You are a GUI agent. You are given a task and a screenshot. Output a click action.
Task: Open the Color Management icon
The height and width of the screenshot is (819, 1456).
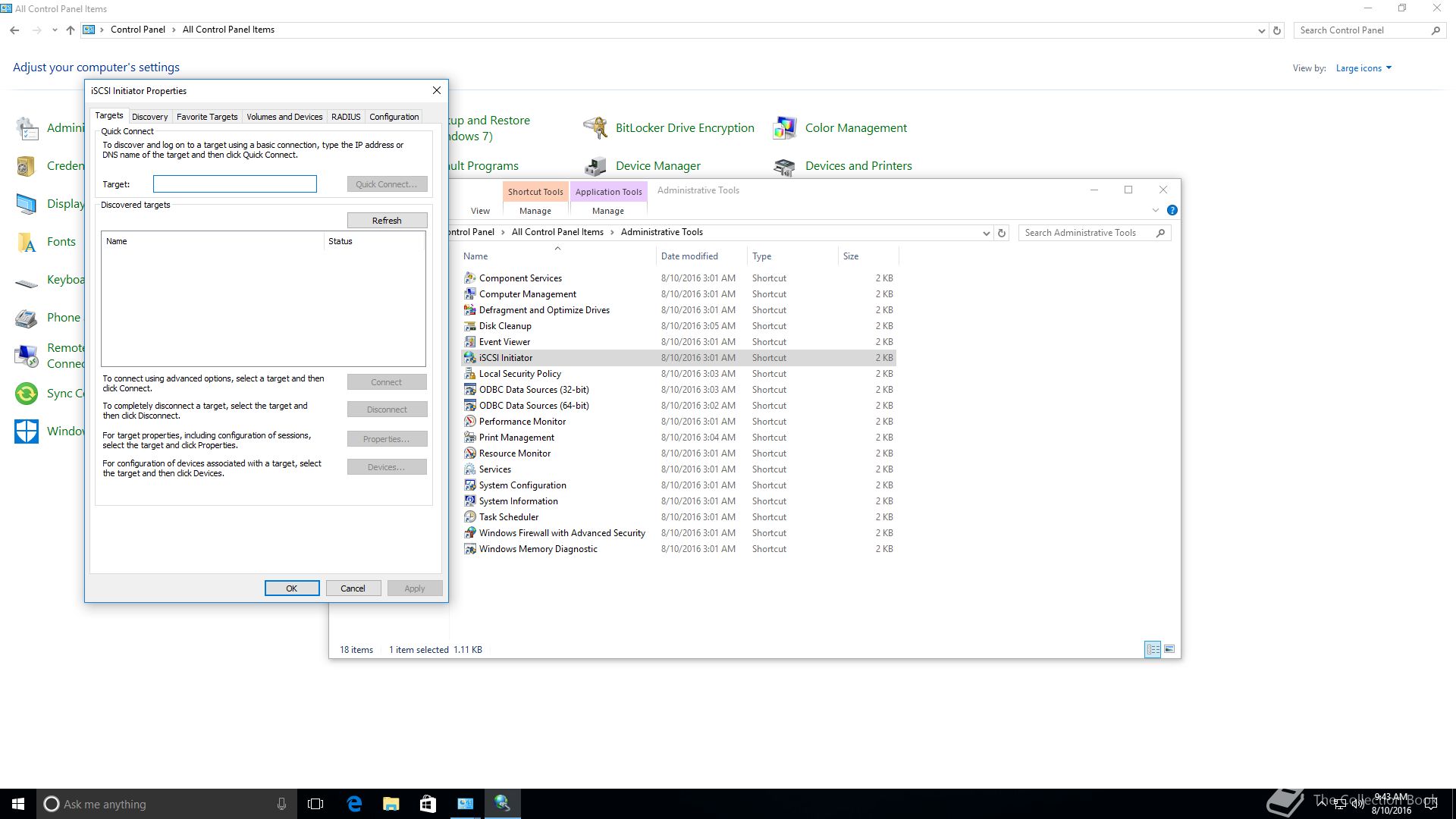tap(784, 127)
